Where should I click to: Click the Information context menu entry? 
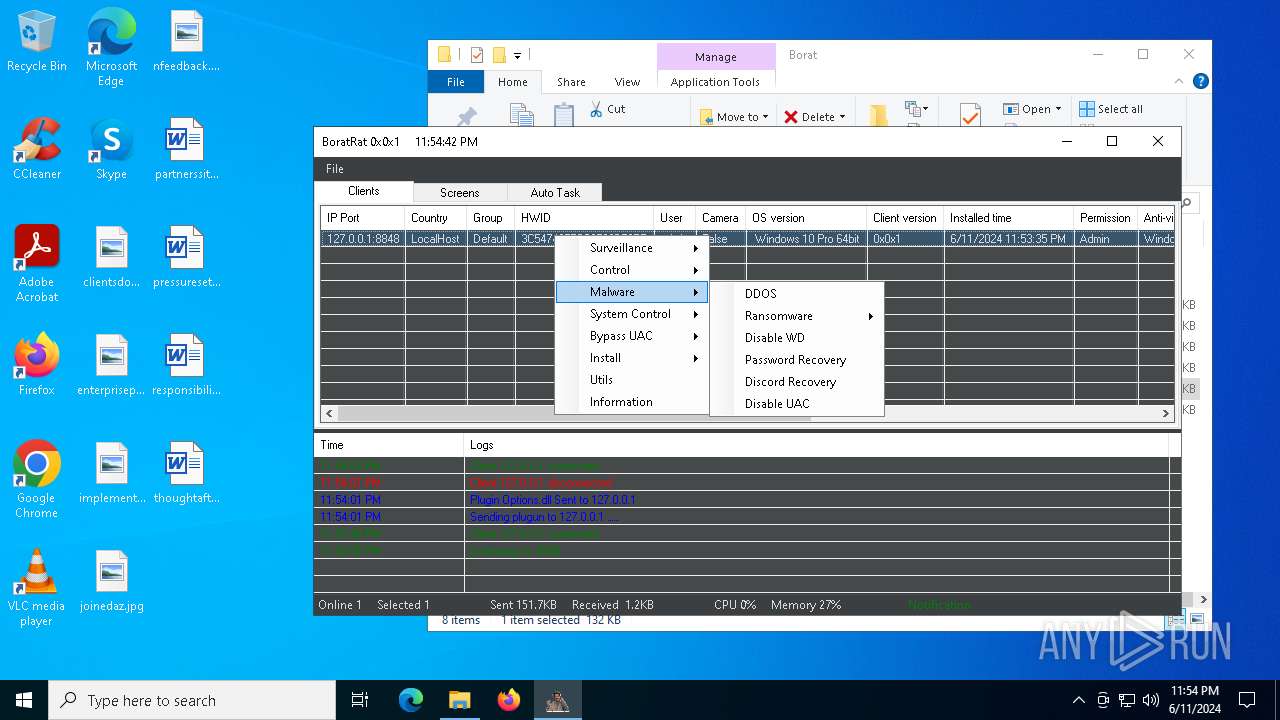point(633,402)
